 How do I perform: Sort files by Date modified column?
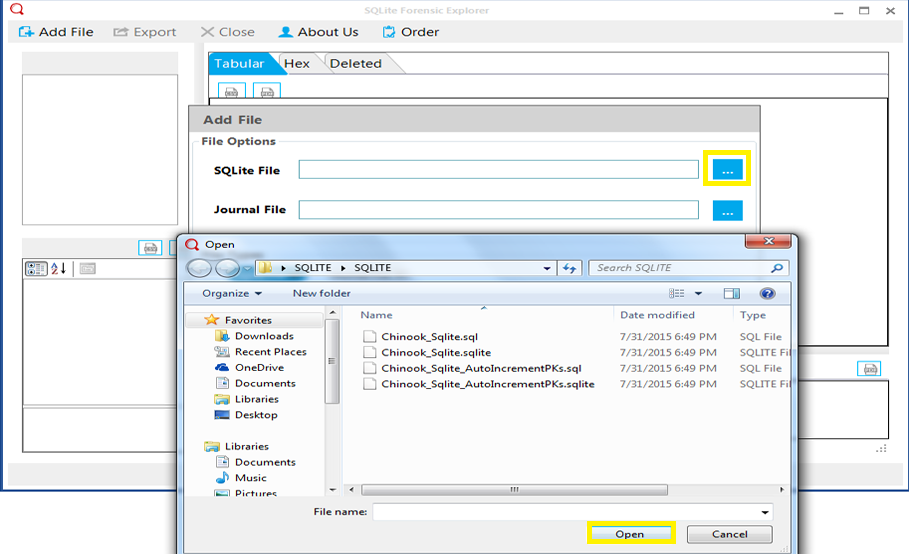[x=657, y=315]
